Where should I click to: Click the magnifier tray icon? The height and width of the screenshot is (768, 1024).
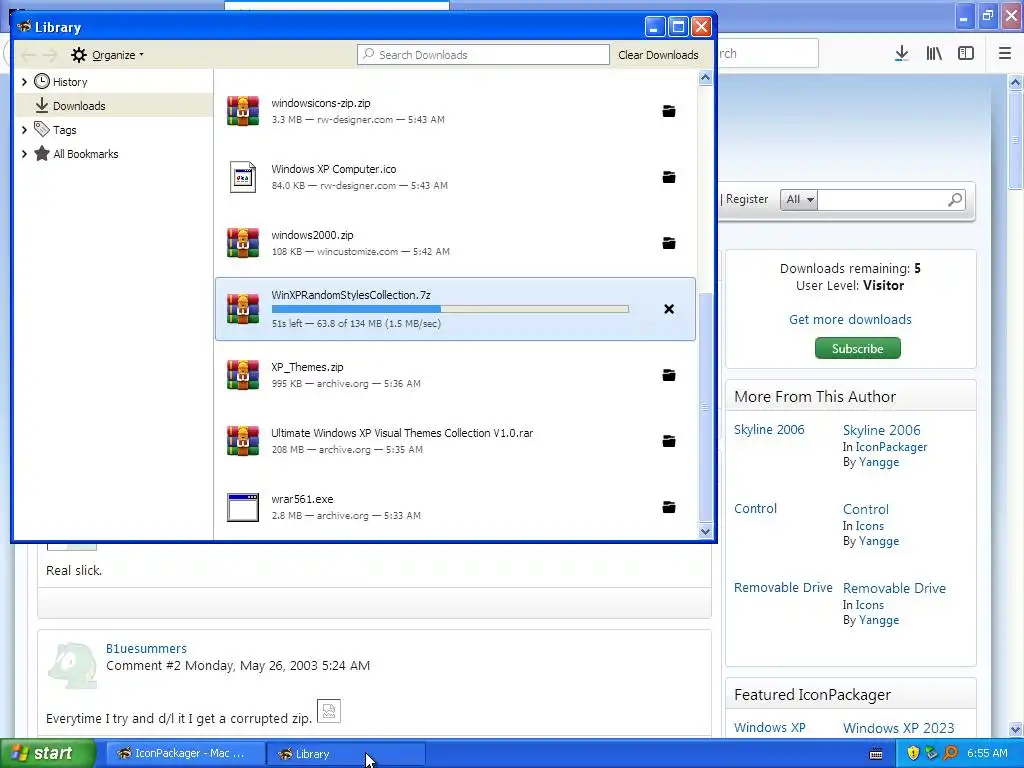coord(951,753)
